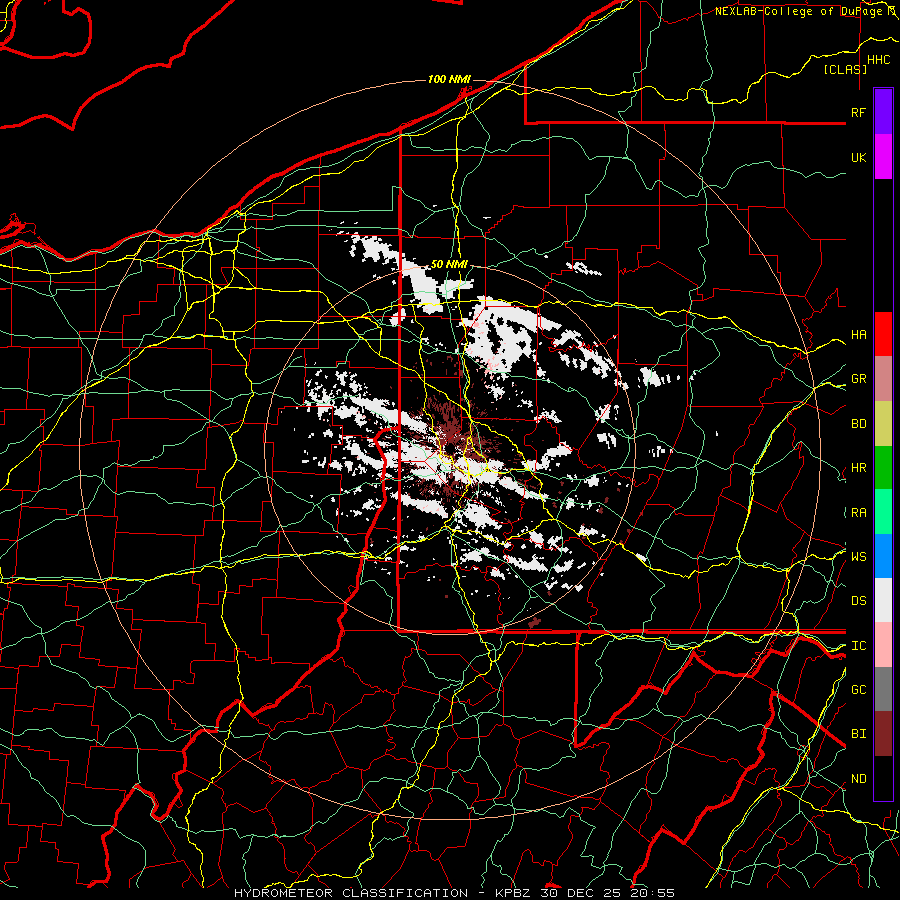
Task: Click the [CLAS] units label
Action: point(845,69)
